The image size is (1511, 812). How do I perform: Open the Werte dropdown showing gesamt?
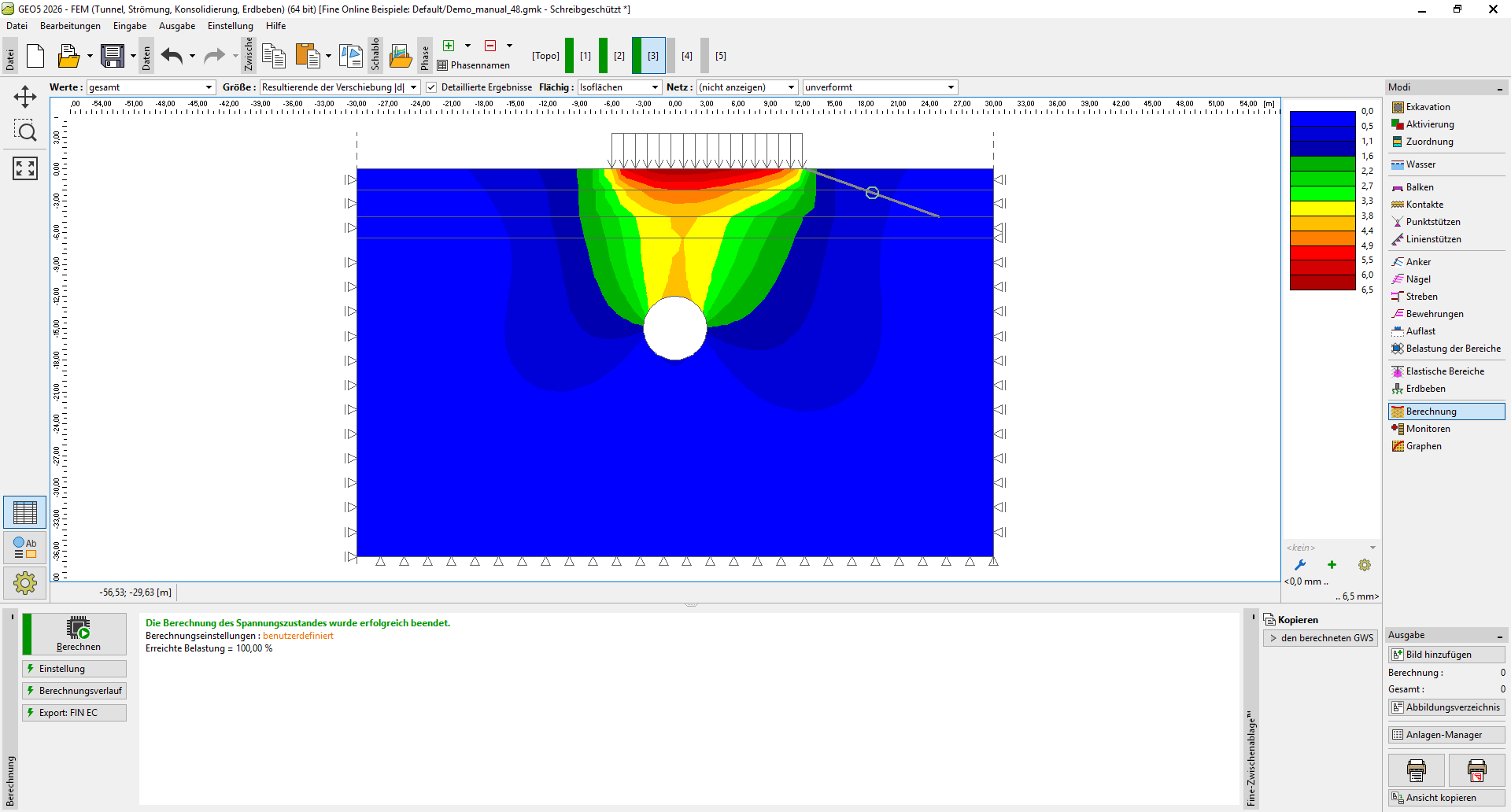click(x=151, y=87)
